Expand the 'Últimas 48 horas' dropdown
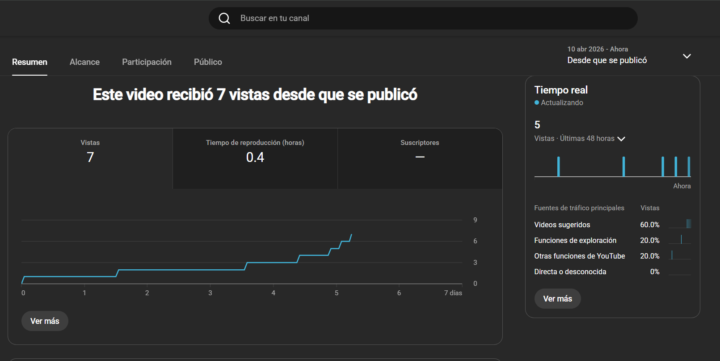 click(579, 138)
